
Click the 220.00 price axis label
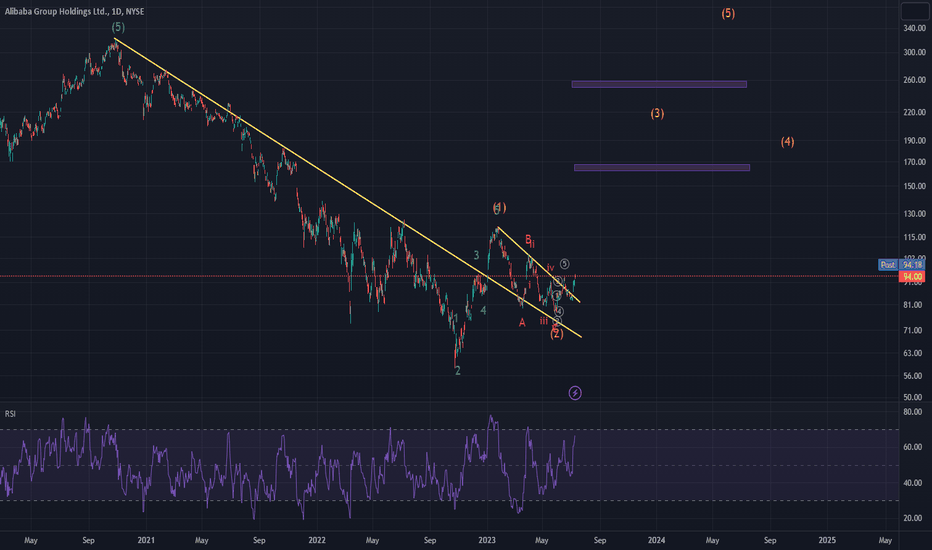pos(914,112)
